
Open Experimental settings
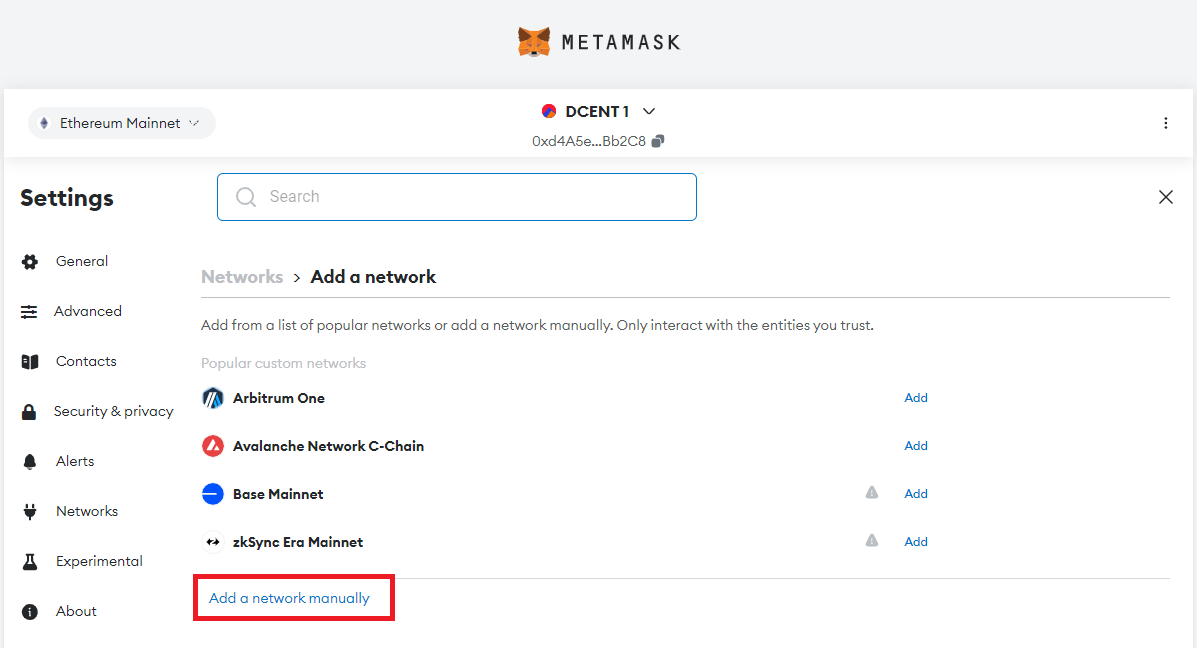[99, 561]
